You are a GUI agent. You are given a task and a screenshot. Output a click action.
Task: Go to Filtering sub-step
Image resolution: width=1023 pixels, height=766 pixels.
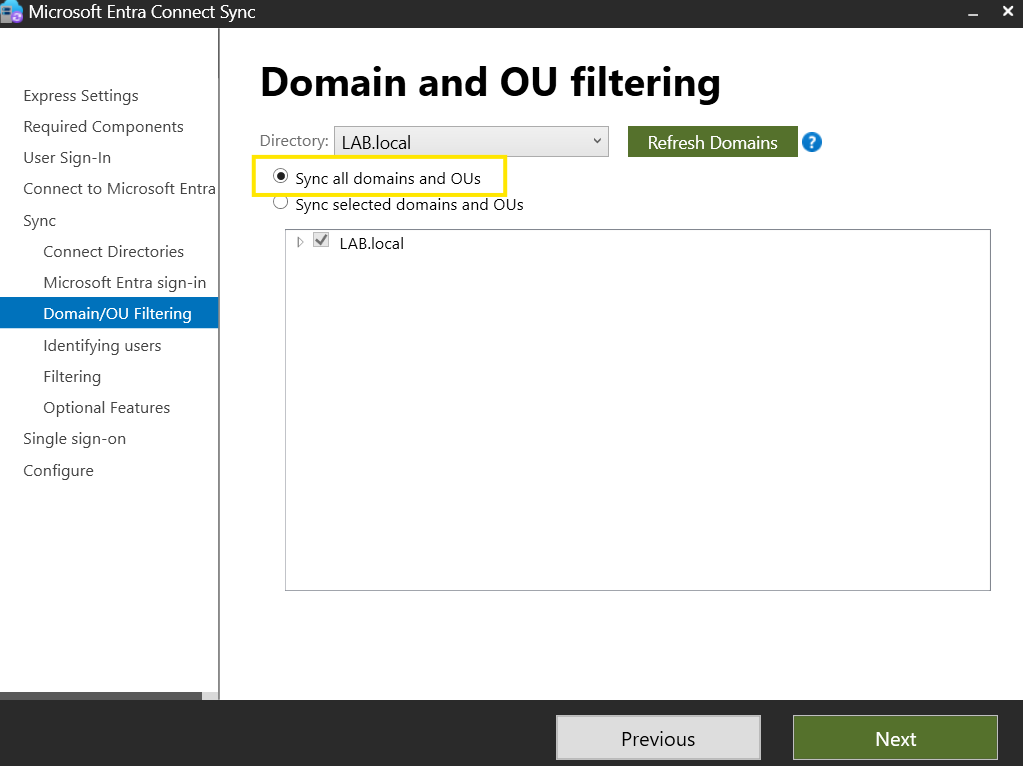coord(72,376)
